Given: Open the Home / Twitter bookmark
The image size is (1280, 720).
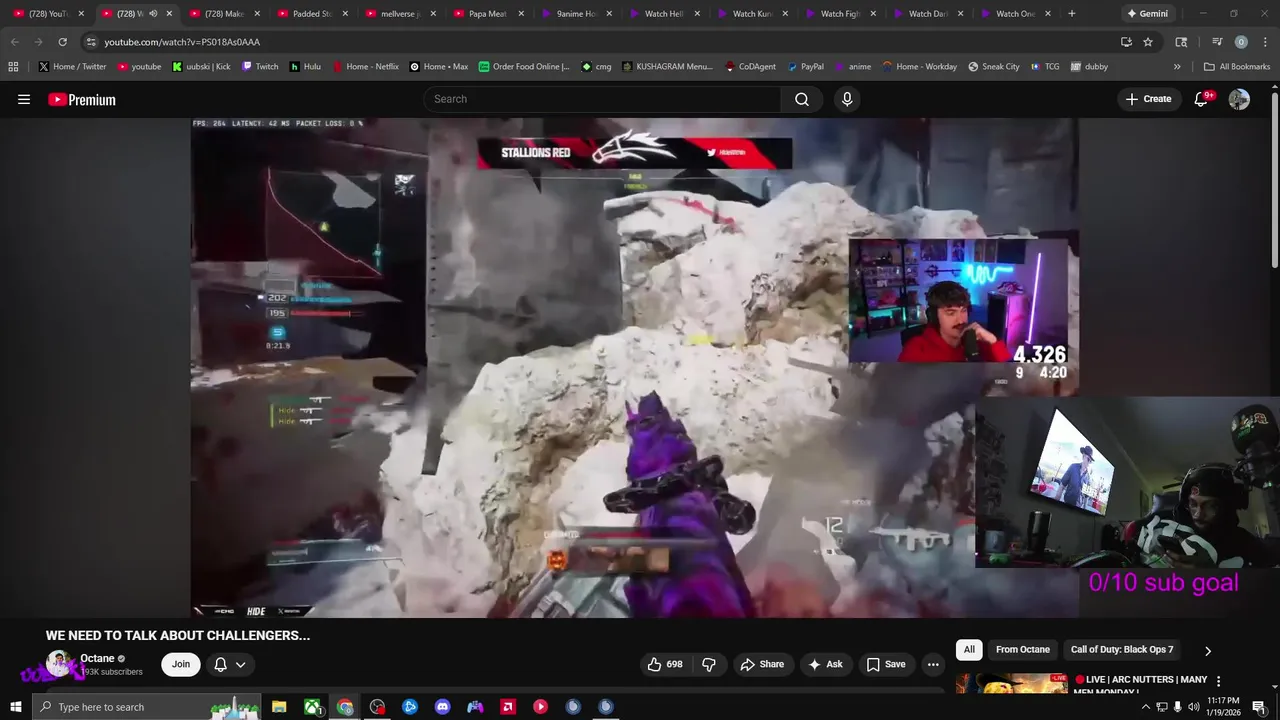Looking at the screenshot, I should pos(72,67).
